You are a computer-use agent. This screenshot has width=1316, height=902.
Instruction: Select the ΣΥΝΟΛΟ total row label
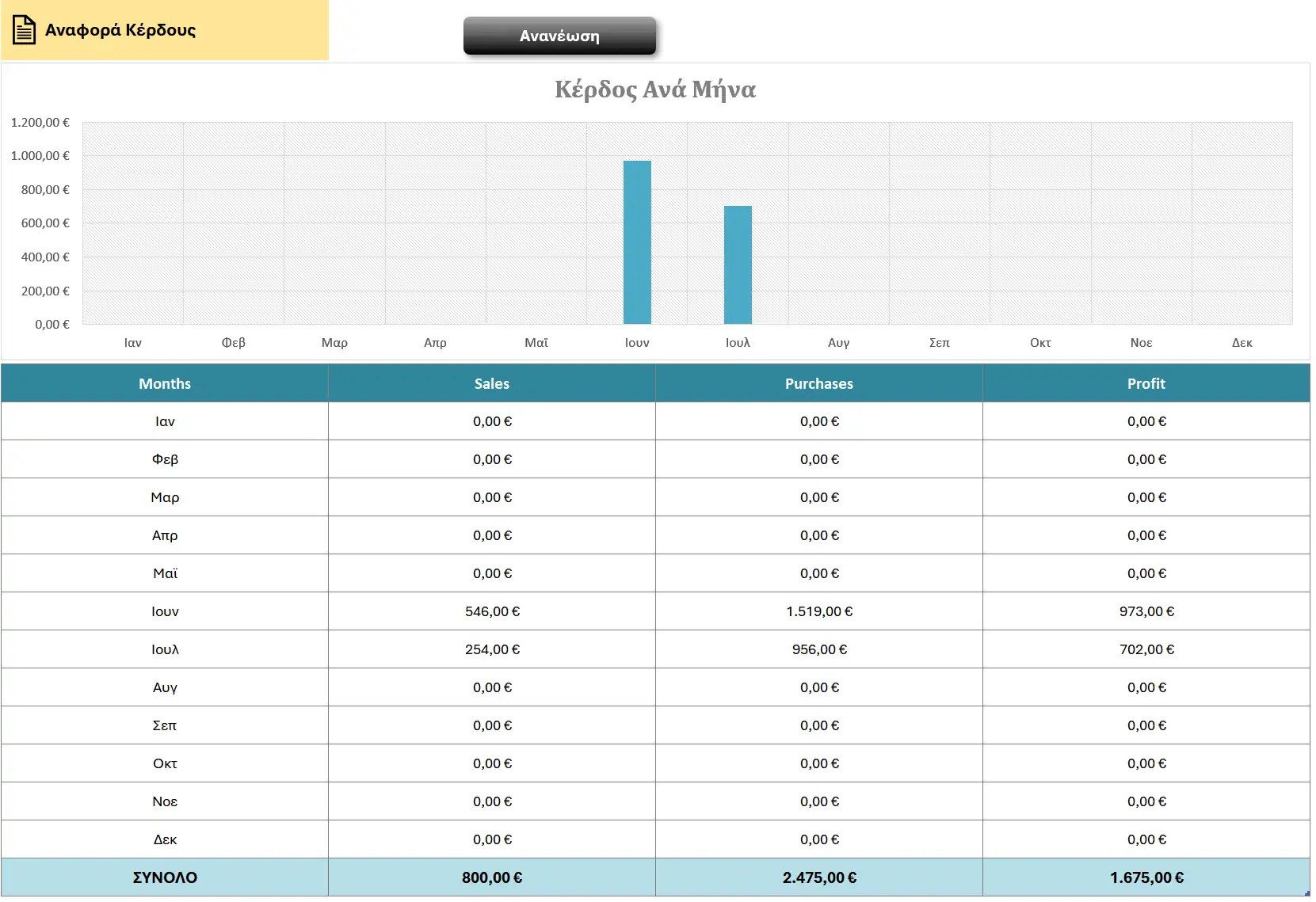165,877
